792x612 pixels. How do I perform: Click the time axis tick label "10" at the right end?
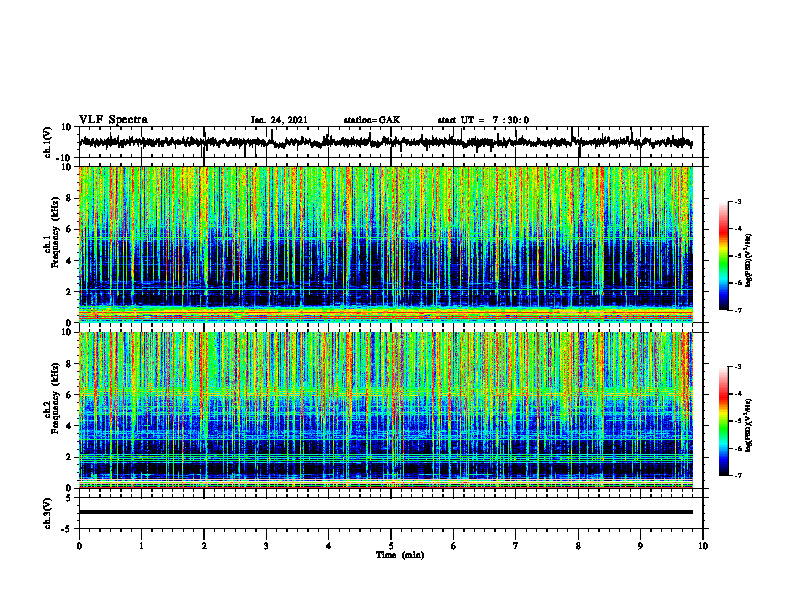click(x=703, y=546)
